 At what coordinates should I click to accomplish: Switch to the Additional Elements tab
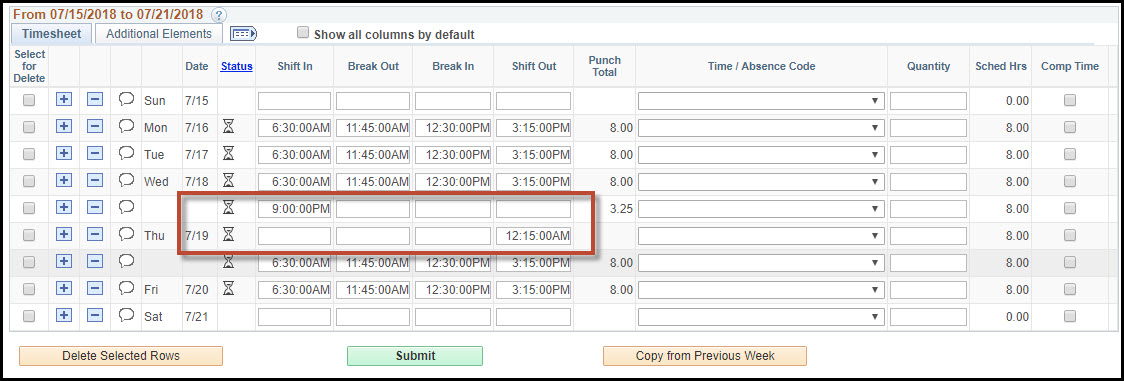click(159, 34)
